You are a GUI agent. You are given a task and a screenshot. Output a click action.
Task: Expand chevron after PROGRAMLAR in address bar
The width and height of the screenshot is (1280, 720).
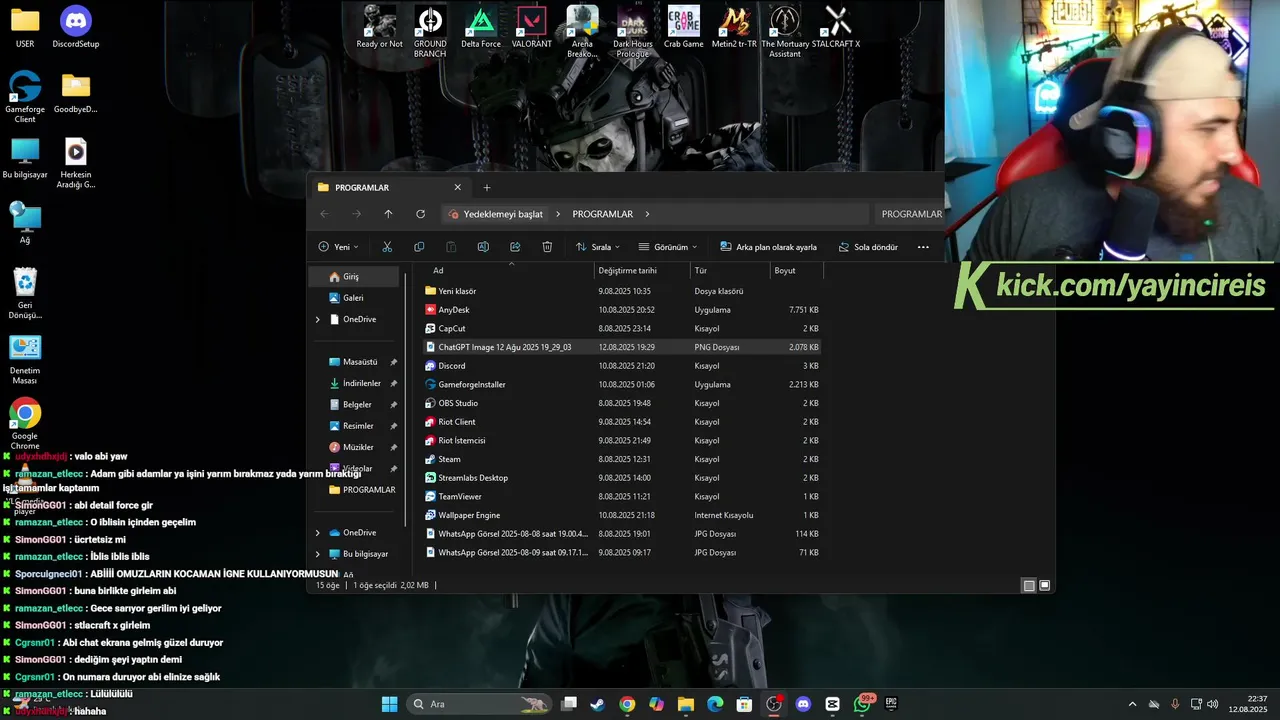click(x=648, y=214)
